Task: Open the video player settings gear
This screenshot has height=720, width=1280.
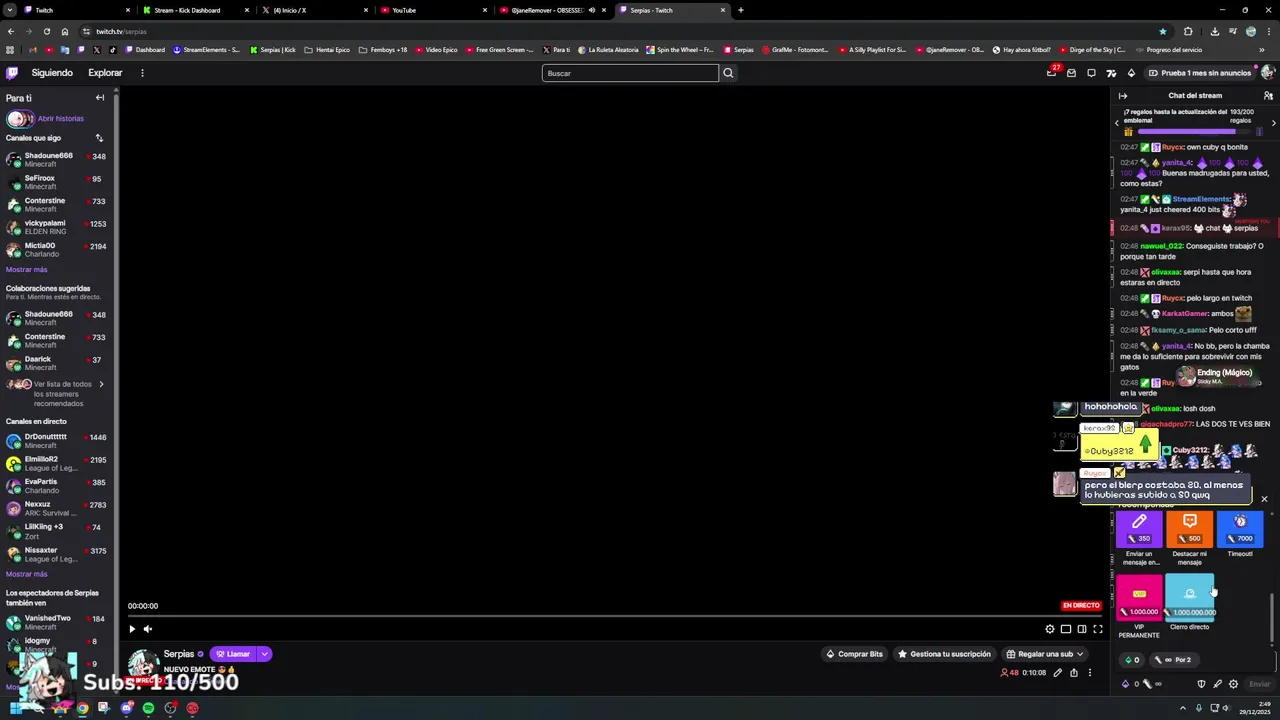Action: [1050, 629]
